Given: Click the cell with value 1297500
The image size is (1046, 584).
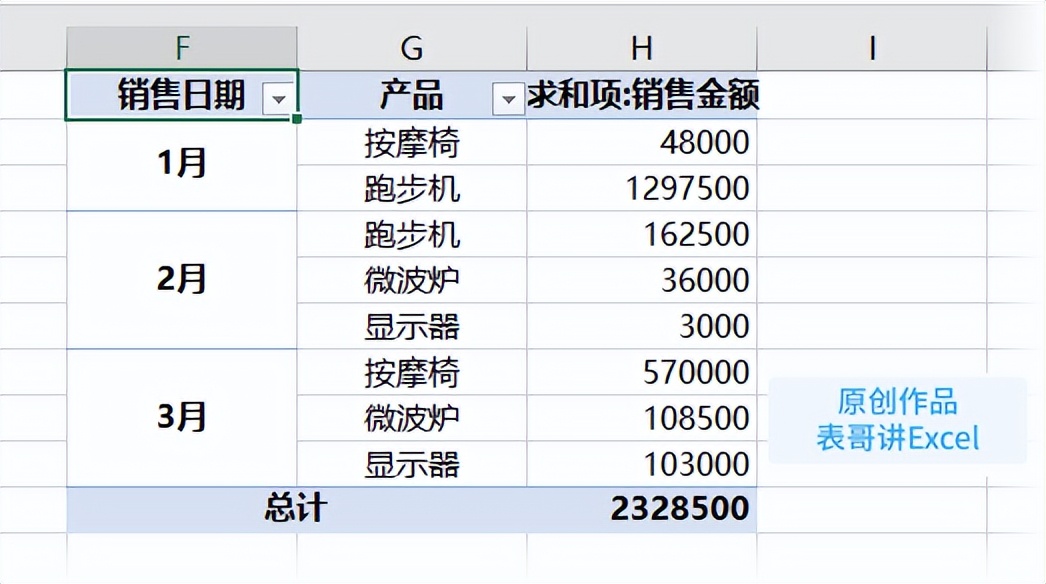Looking at the screenshot, I should coord(642,188).
